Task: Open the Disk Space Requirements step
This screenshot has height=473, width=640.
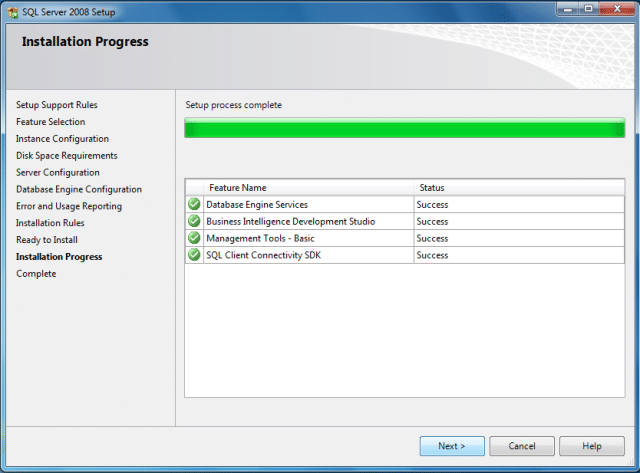Action: click(67, 155)
